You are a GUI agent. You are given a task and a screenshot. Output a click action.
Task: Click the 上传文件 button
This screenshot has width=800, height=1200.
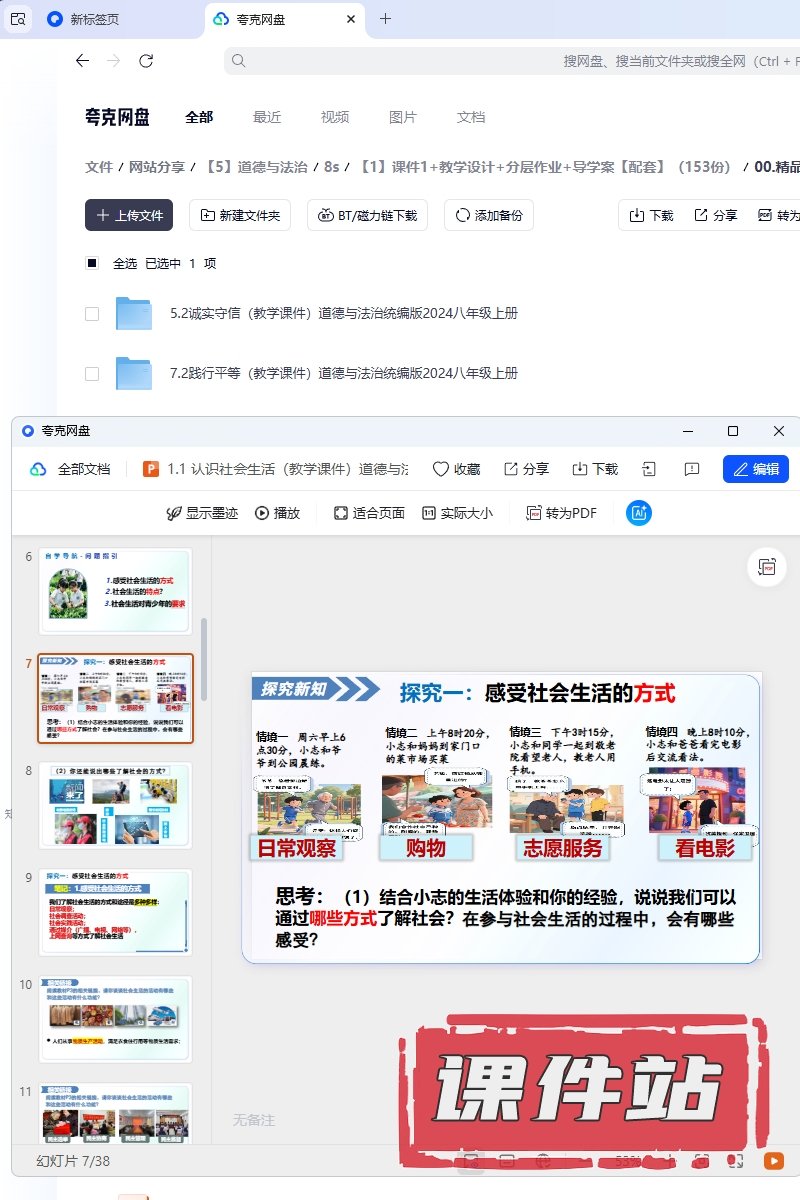(129, 215)
